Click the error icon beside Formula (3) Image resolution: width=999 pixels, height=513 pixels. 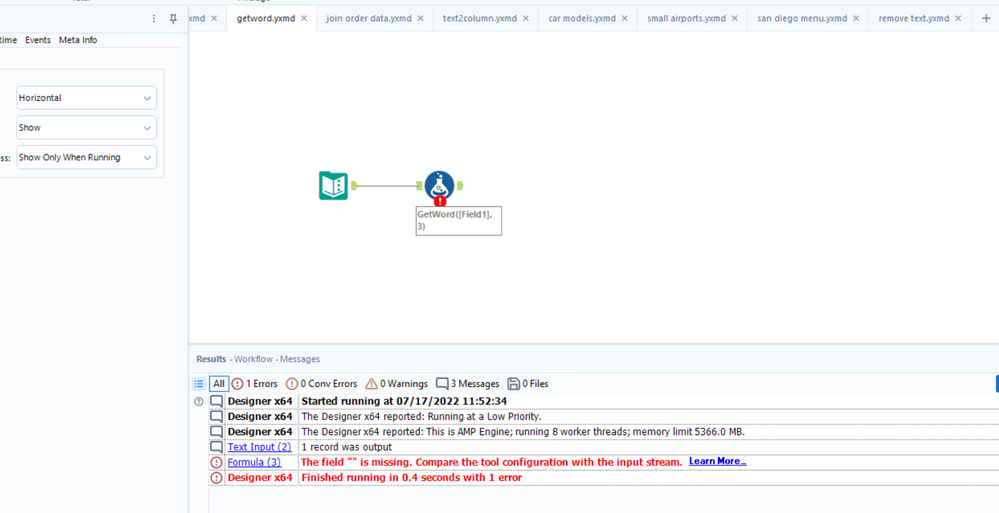point(217,462)
